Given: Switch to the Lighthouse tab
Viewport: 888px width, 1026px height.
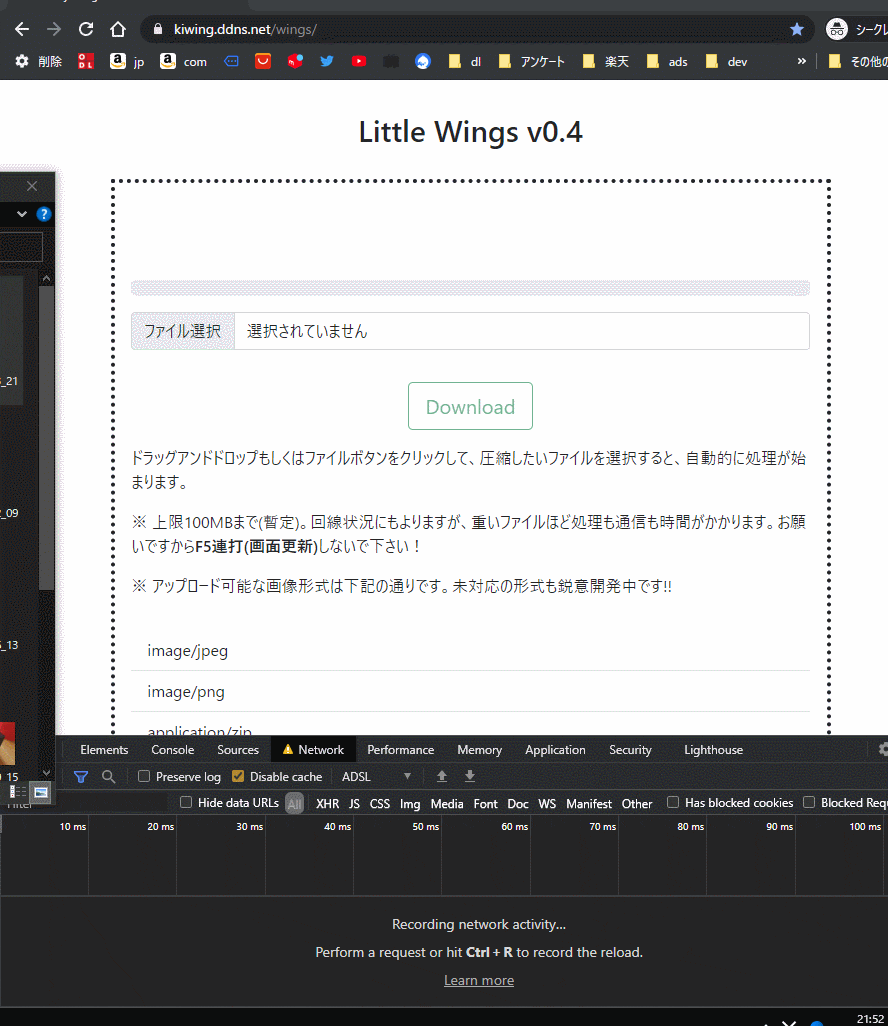Looking at the screenshot, I should click(x=713, y=749).
